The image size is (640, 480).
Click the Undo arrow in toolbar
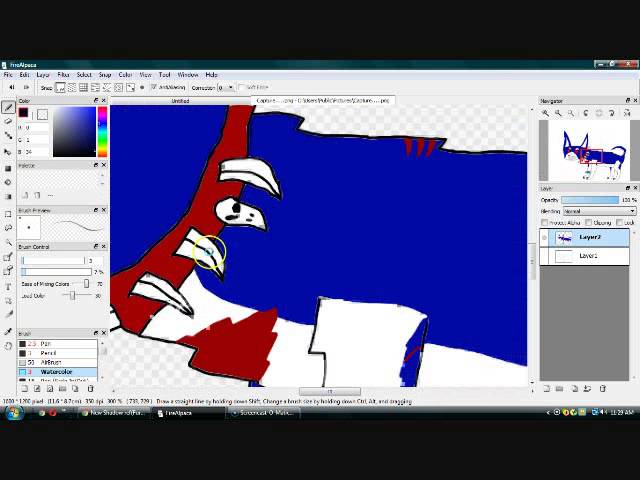pyautogui.click(x=12, y=87)
